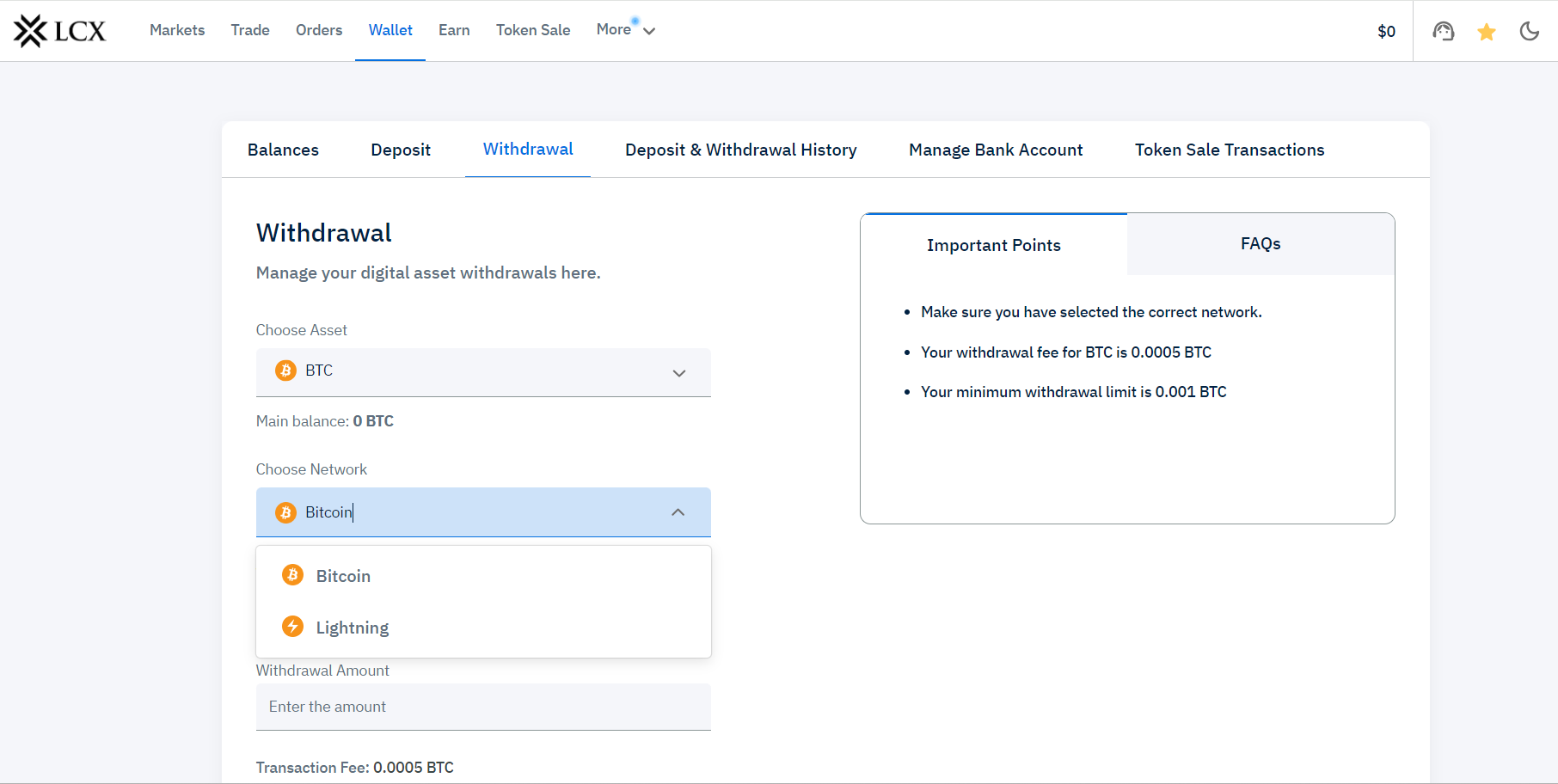
Task: Open the customer support headset icon
Action: pyautogui.click(x=1443, y=32)
